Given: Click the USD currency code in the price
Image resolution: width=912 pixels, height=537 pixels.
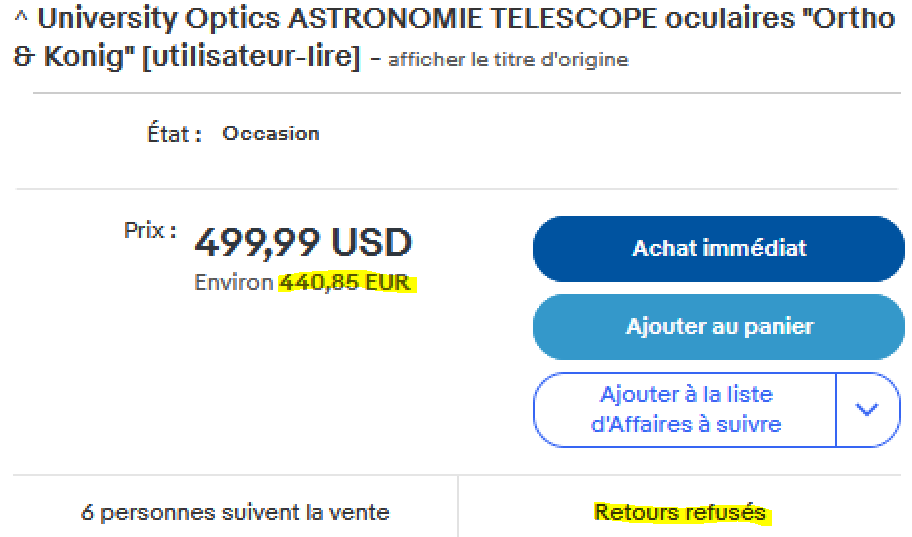Looking at the screenshot, I should click(x=371, y=243).
